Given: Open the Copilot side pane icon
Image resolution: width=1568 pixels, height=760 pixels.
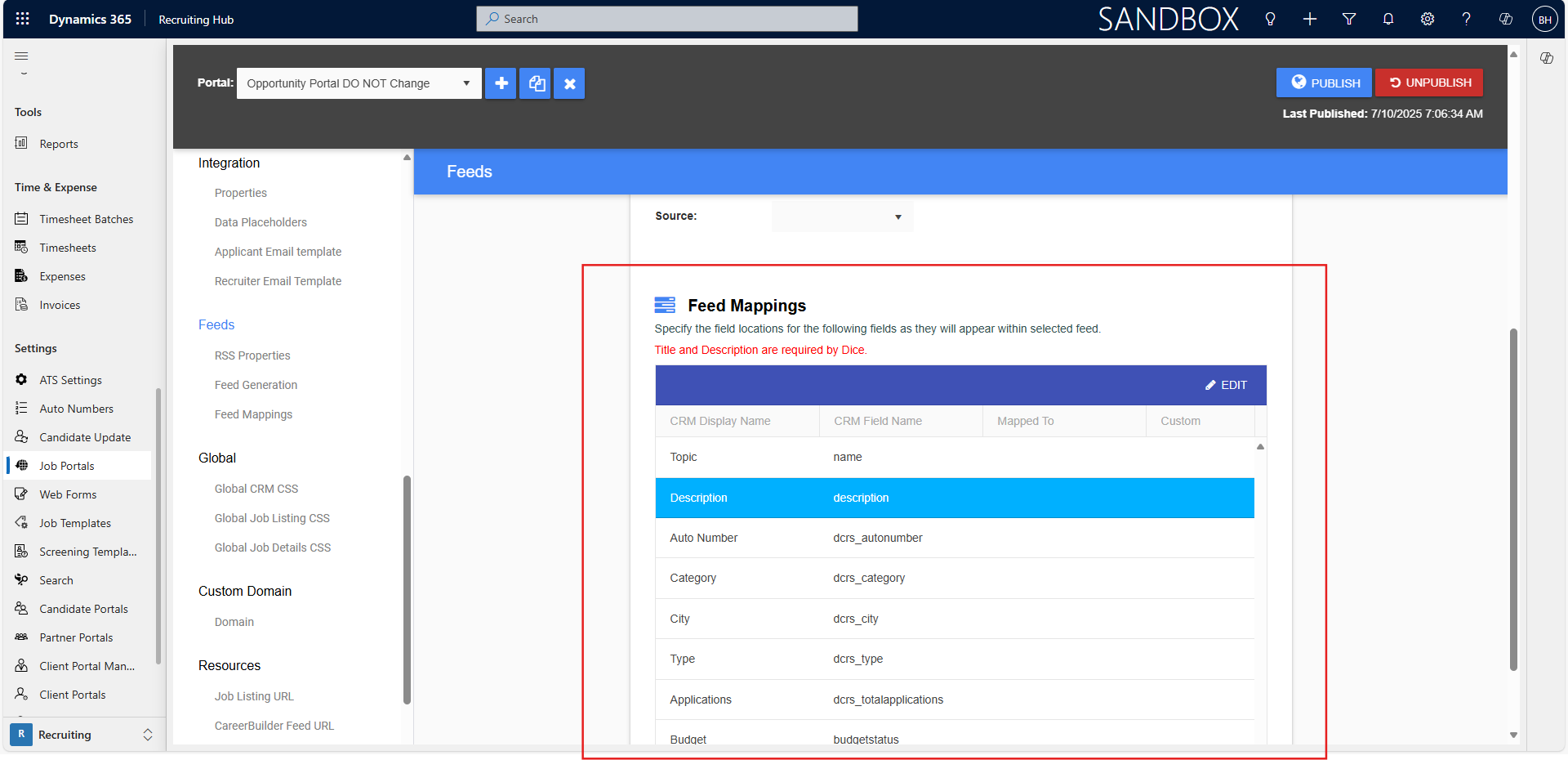Looking at the screenshot, I should [1547, 58].
